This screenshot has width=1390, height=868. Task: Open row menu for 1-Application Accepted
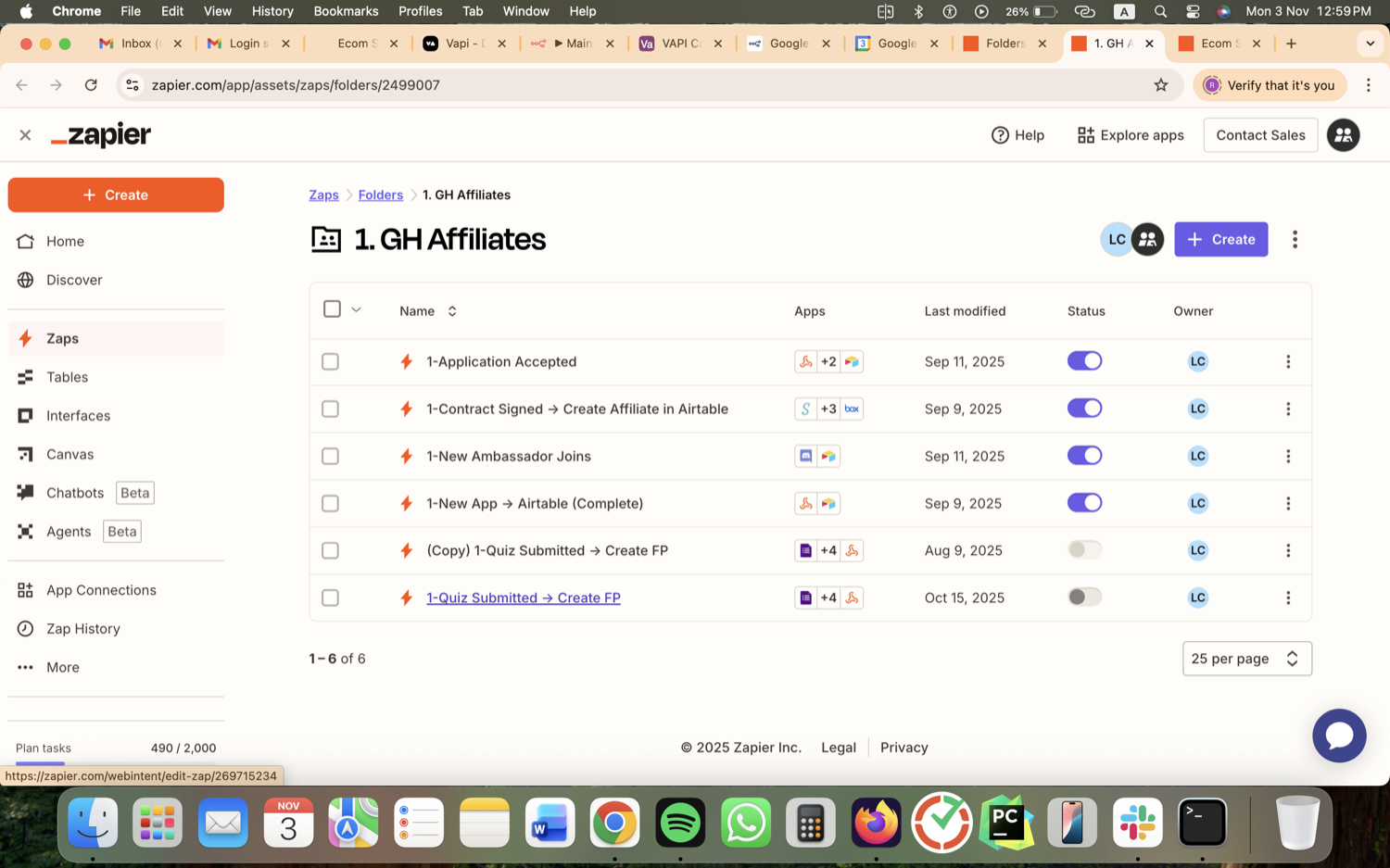click(1288, 361)
